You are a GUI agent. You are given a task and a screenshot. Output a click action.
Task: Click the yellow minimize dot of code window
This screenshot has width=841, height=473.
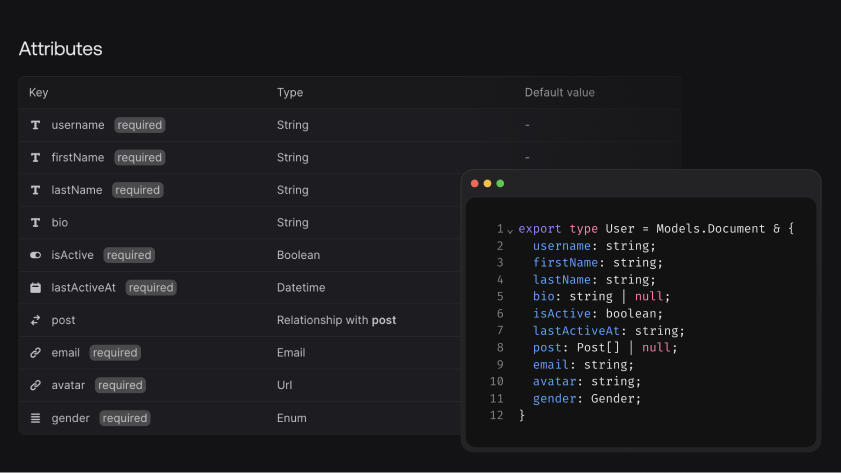[x=488, y=183]
